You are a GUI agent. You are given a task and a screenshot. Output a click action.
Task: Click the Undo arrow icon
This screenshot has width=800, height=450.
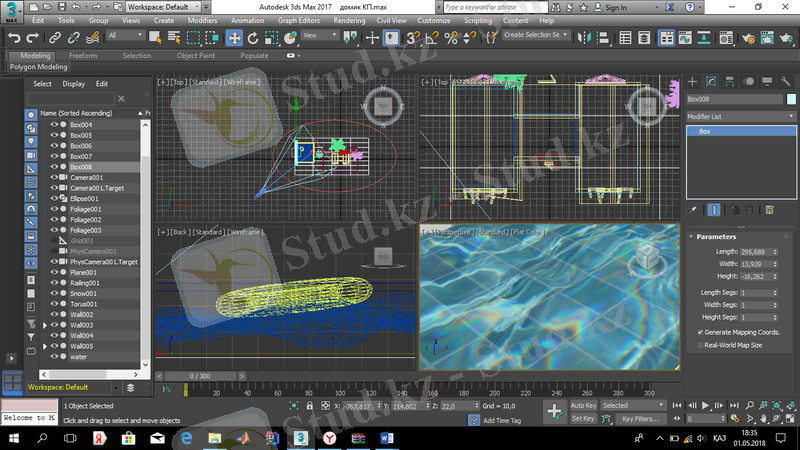(x=14, y=37)
